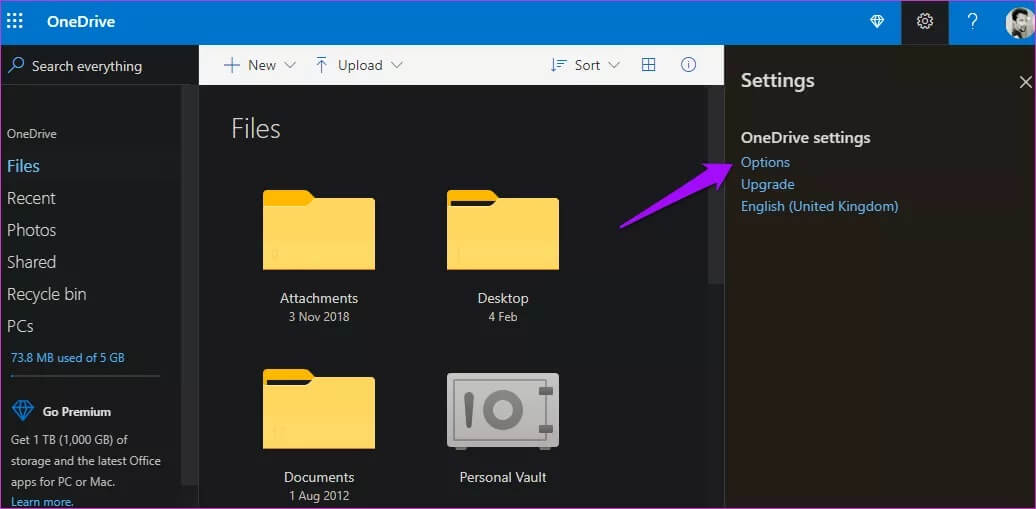This screenshot has height=509, width=1036.
Task: Click the Premium diamond icon in header
Action: 877,22
